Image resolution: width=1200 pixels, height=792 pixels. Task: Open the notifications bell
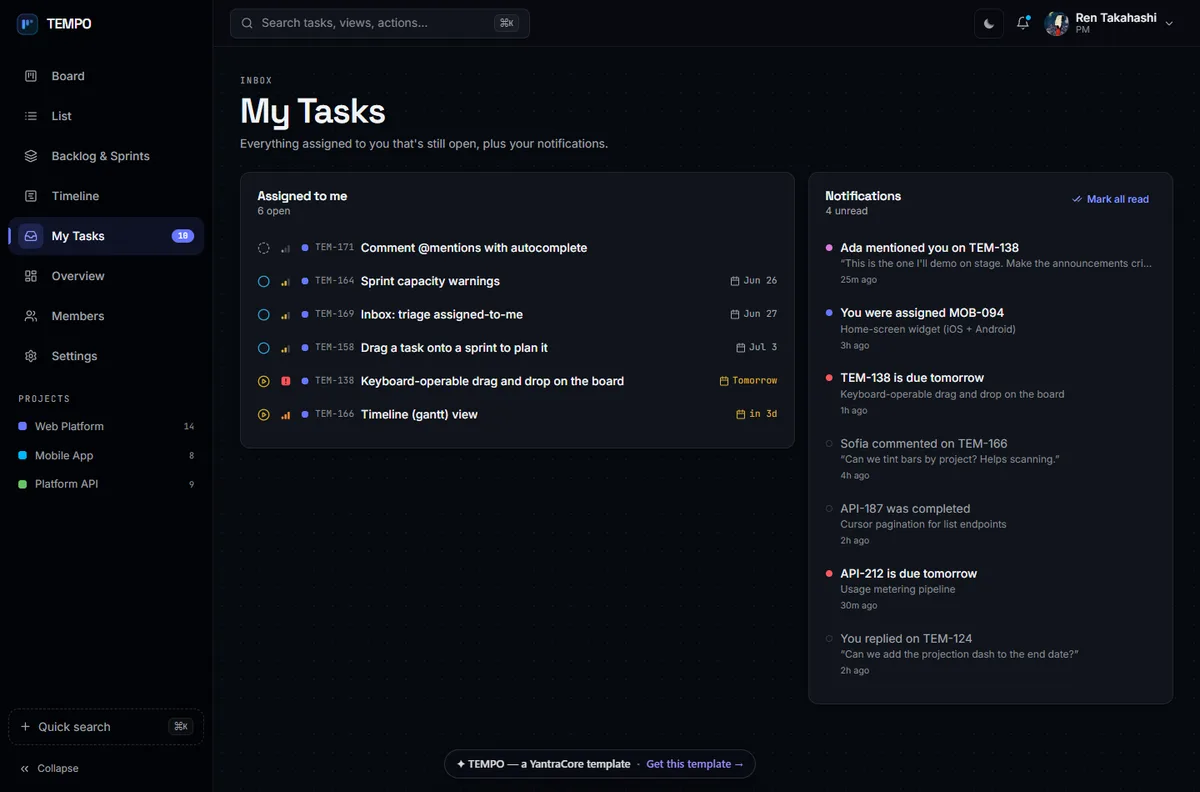pyautogui.click(x=1023, y=23)
